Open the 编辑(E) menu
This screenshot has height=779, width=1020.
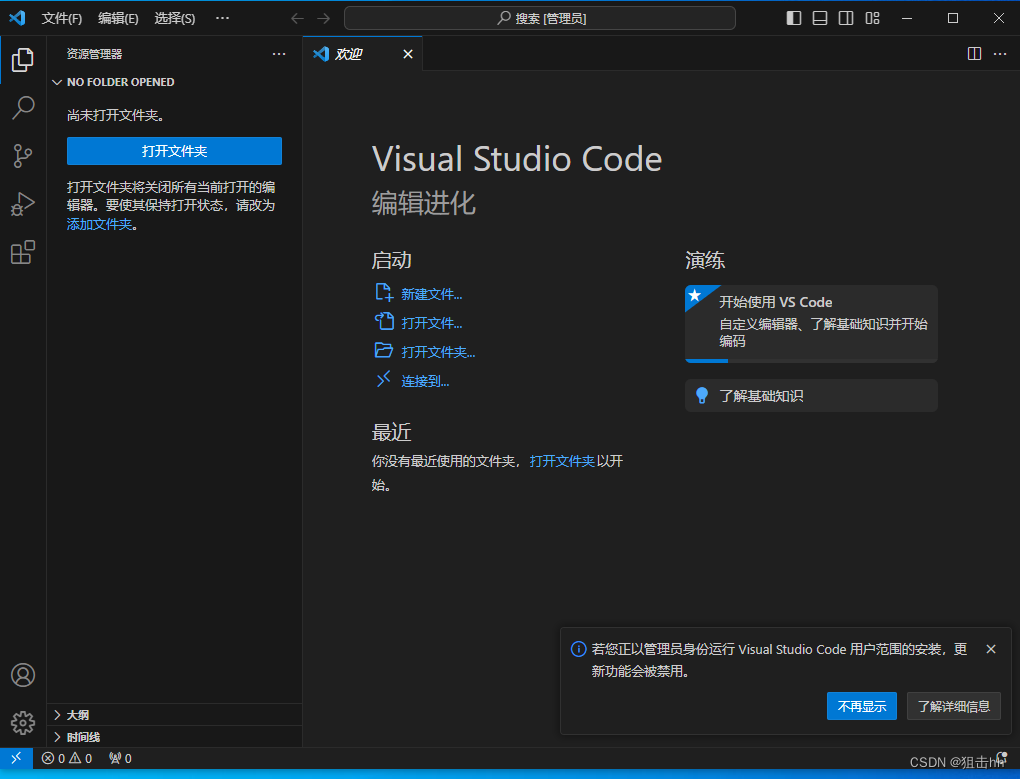click(118, 18)
